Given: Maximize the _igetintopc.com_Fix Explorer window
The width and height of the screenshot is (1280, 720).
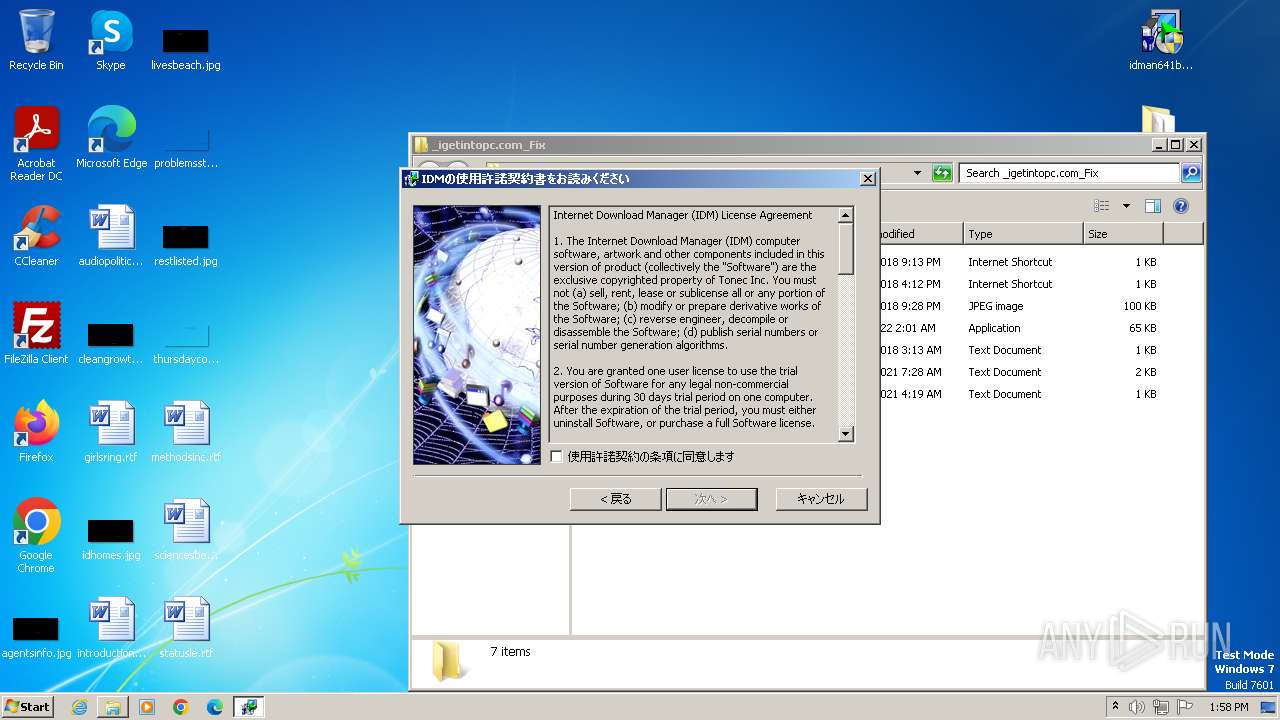Looking at the screenshot, I should pyautogui.click(x=1176, y=144).
